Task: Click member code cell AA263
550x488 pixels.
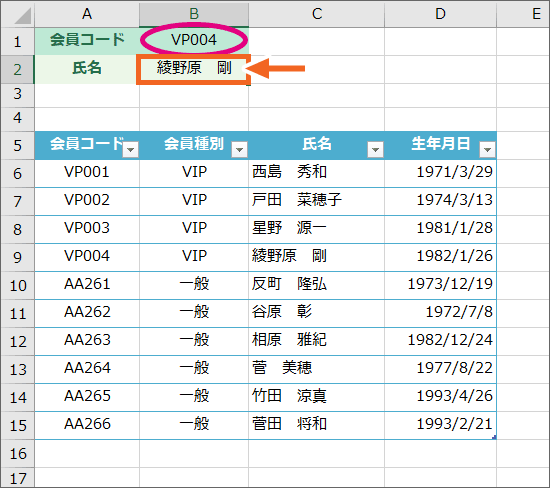Action: (x=87, y=340)
